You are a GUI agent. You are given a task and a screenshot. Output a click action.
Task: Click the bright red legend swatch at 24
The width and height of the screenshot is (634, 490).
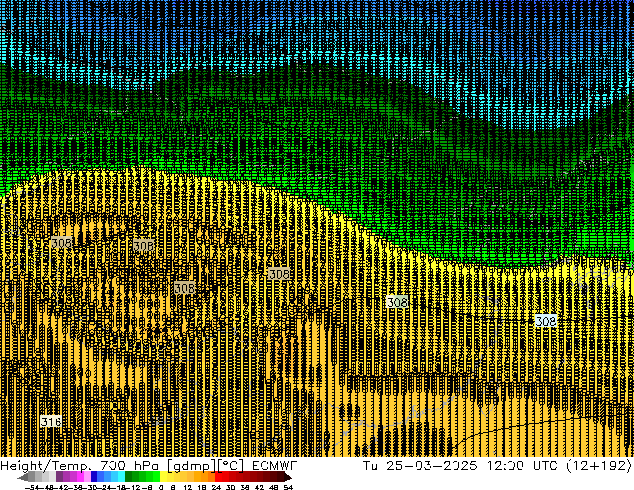219,477
